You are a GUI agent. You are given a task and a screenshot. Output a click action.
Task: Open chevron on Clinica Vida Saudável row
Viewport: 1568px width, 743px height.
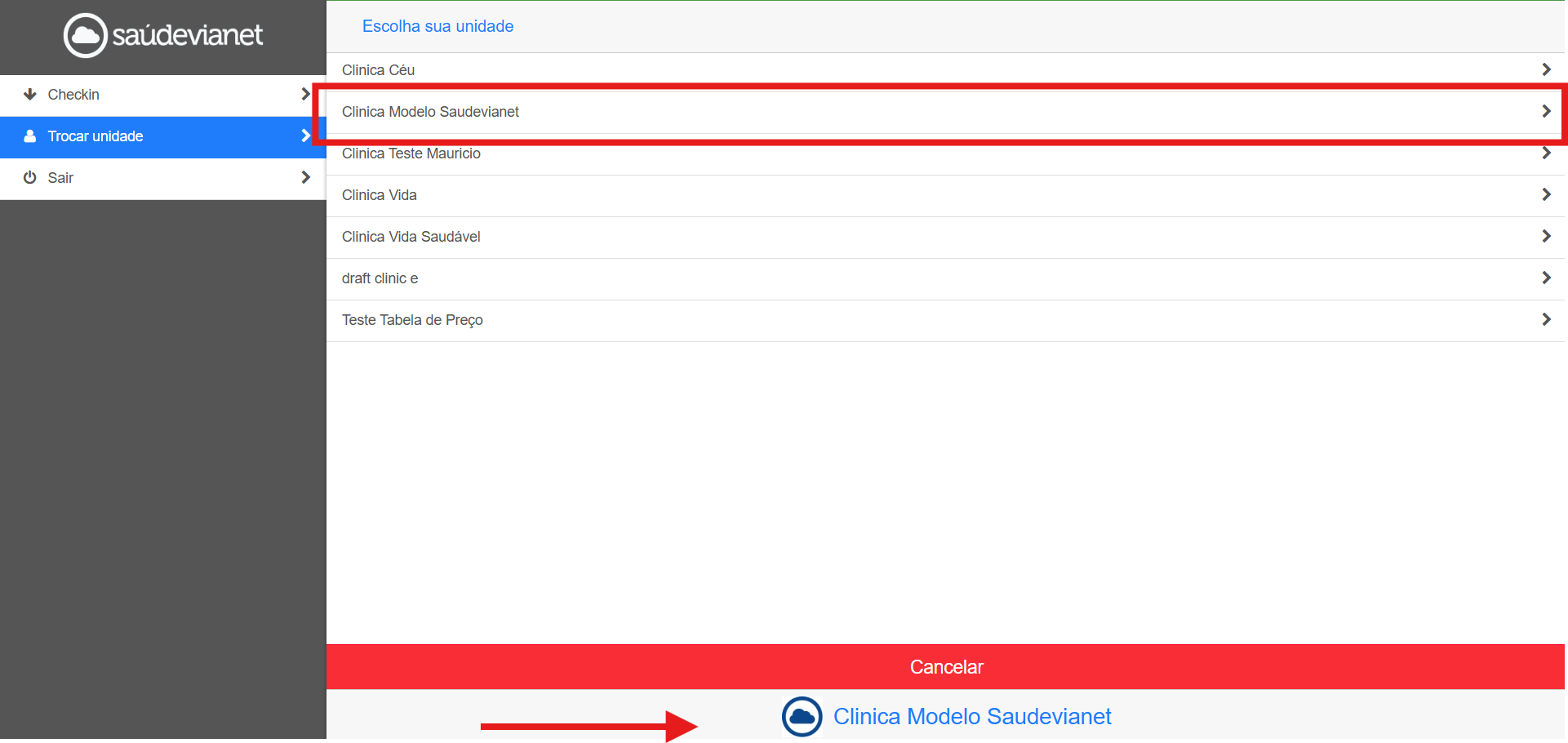pyautogui.click(x=1546, y=237)
